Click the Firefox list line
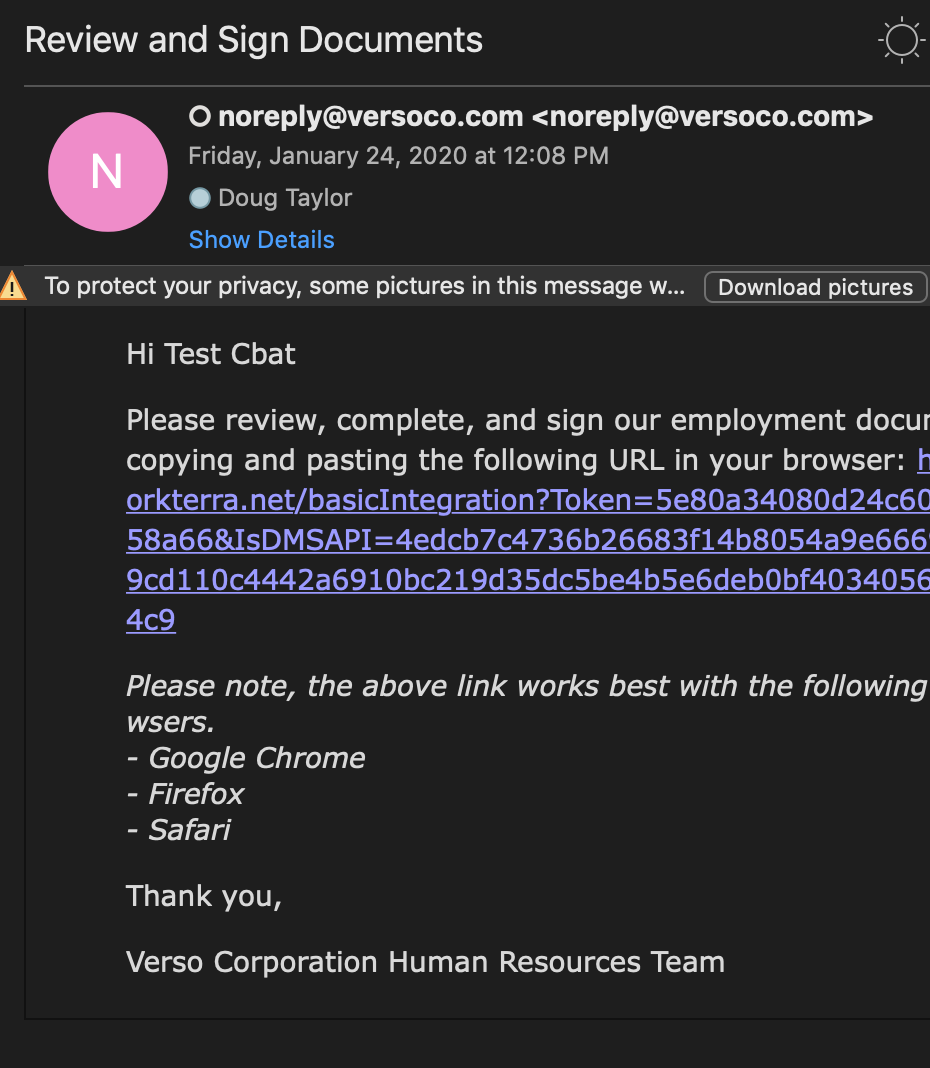This screenshot has width=930, height=1068. [187, 794]
